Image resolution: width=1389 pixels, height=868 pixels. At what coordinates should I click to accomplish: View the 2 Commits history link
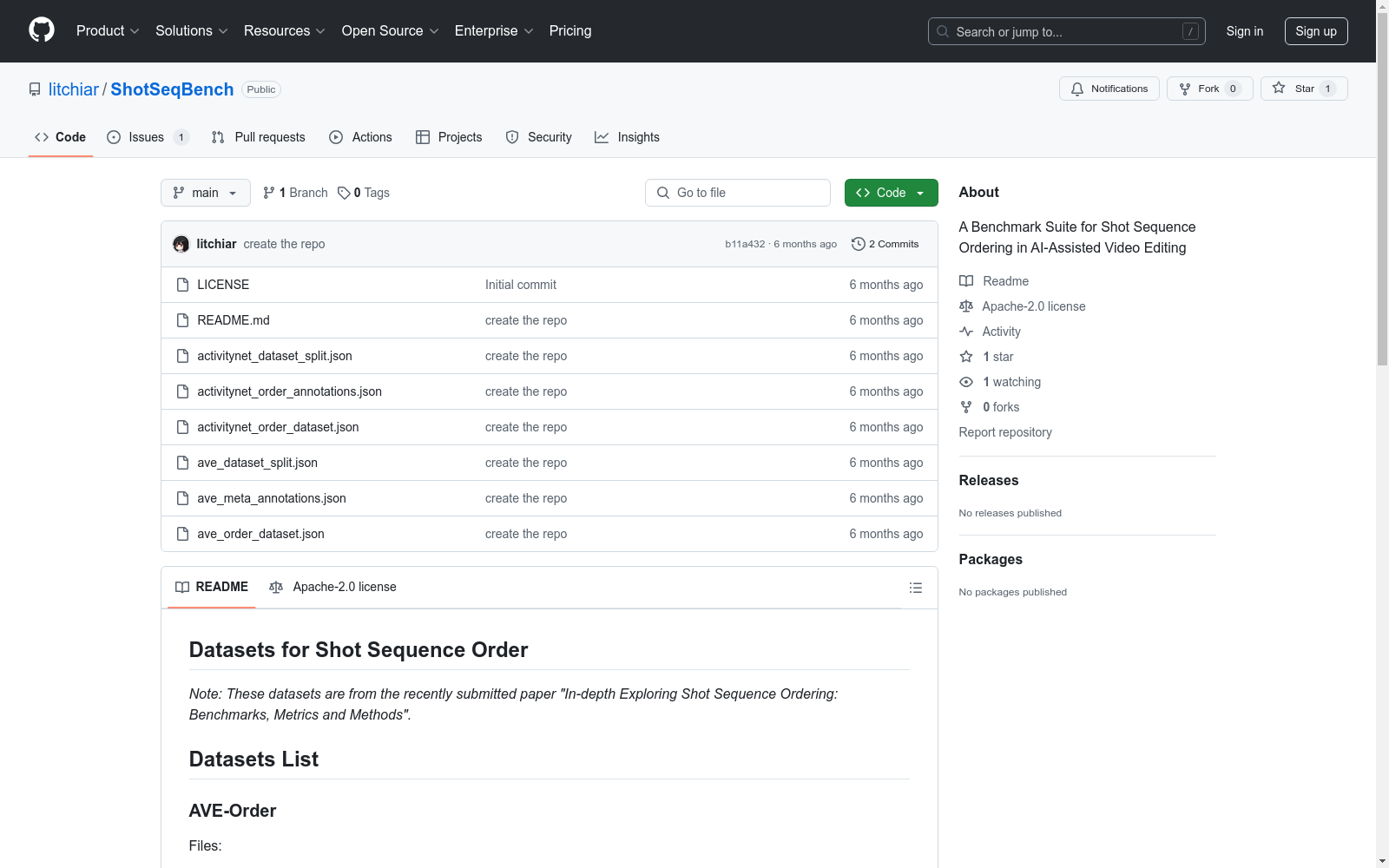885,244
